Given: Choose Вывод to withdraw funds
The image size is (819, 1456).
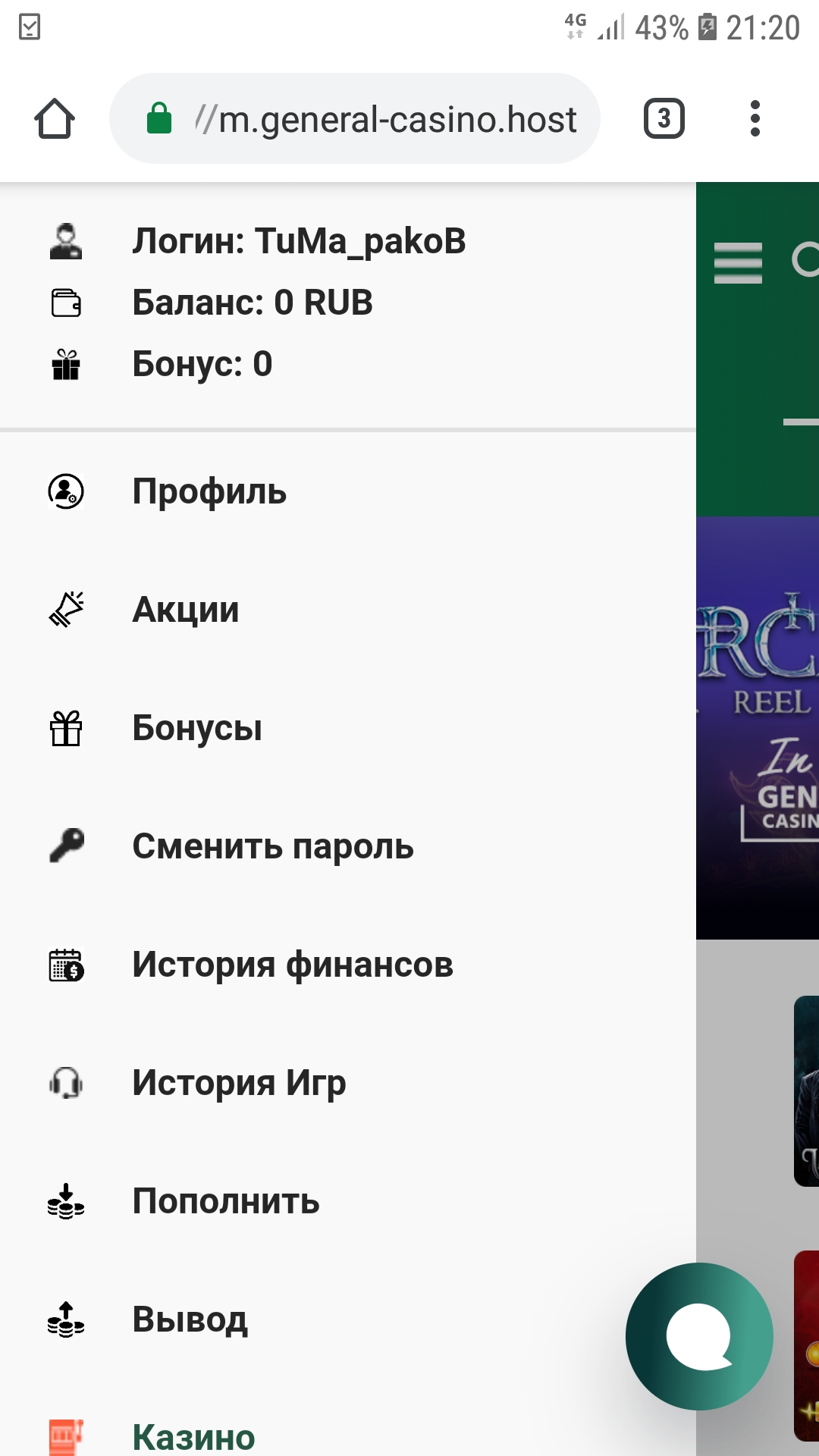Looking at the screenshot, I should point(348,1319).
